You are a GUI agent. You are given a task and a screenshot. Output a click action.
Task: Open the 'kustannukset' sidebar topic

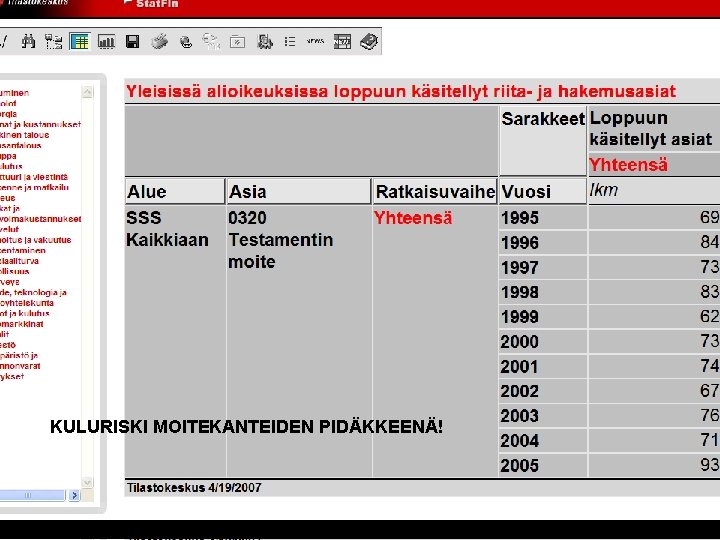40,124
